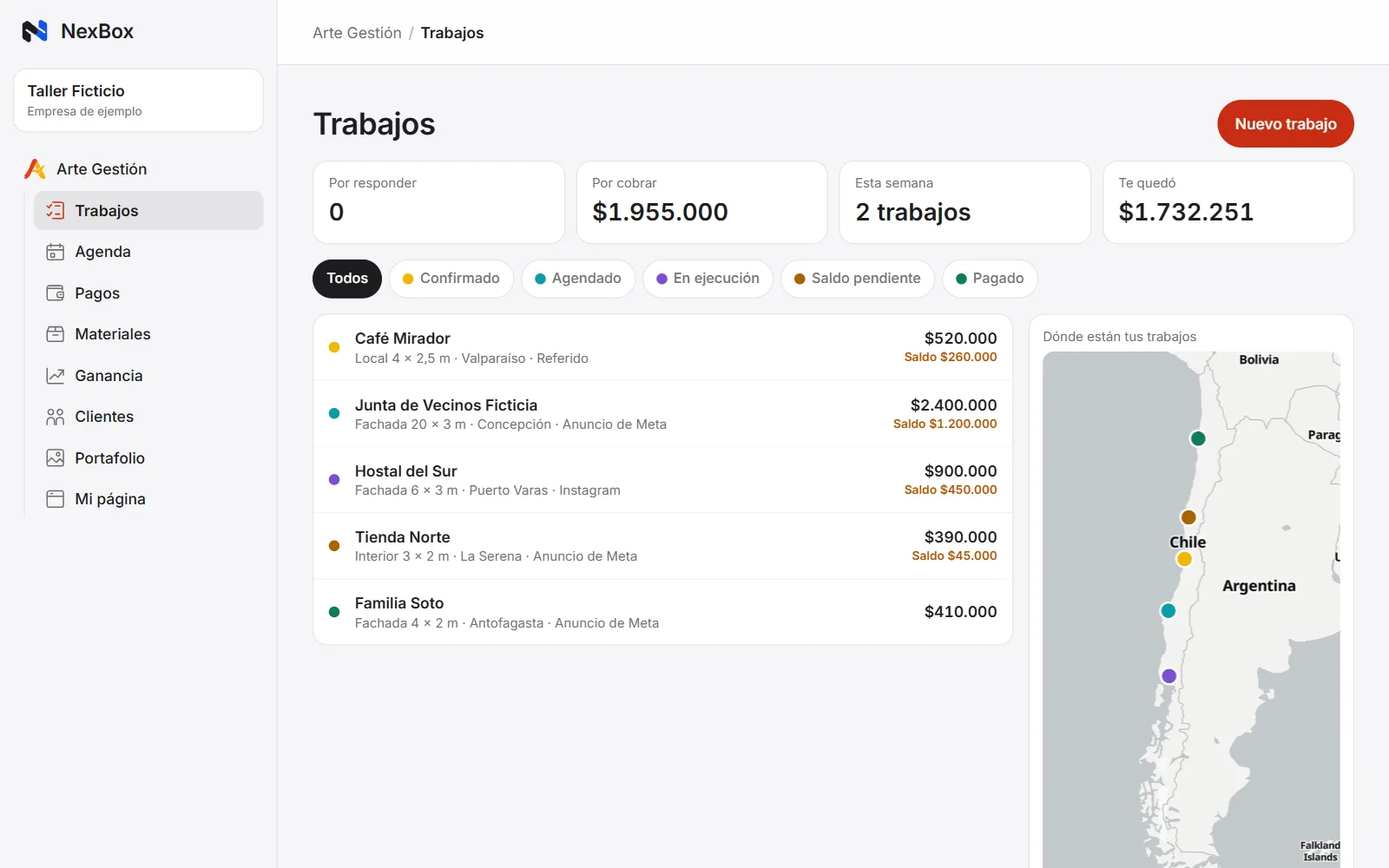Open Pagos via its wallet icon

point(56,293)
